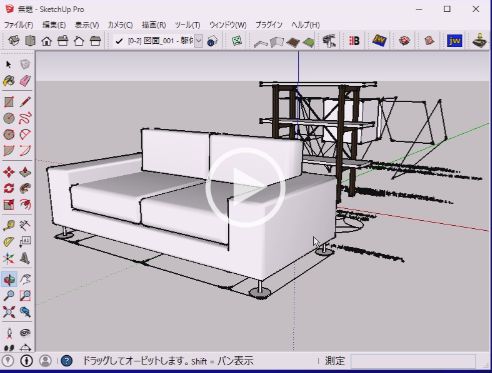This screenshot has width=492, height=373.
Task: Expand the layer dropdown arrow
Action: click(x=198, y=41)
